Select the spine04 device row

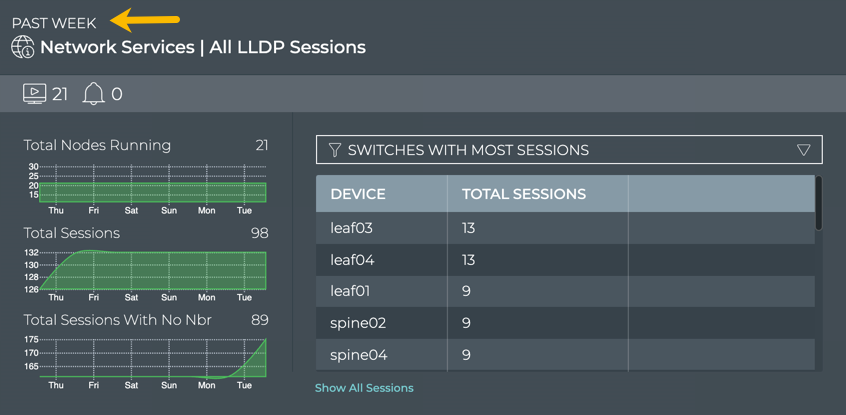(x=358, y=355)
